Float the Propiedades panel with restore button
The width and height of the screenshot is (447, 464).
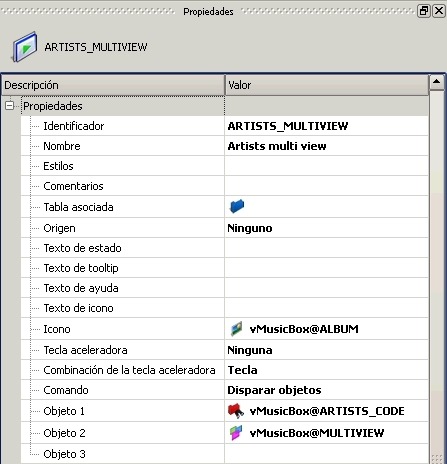[x=424, y=11]
